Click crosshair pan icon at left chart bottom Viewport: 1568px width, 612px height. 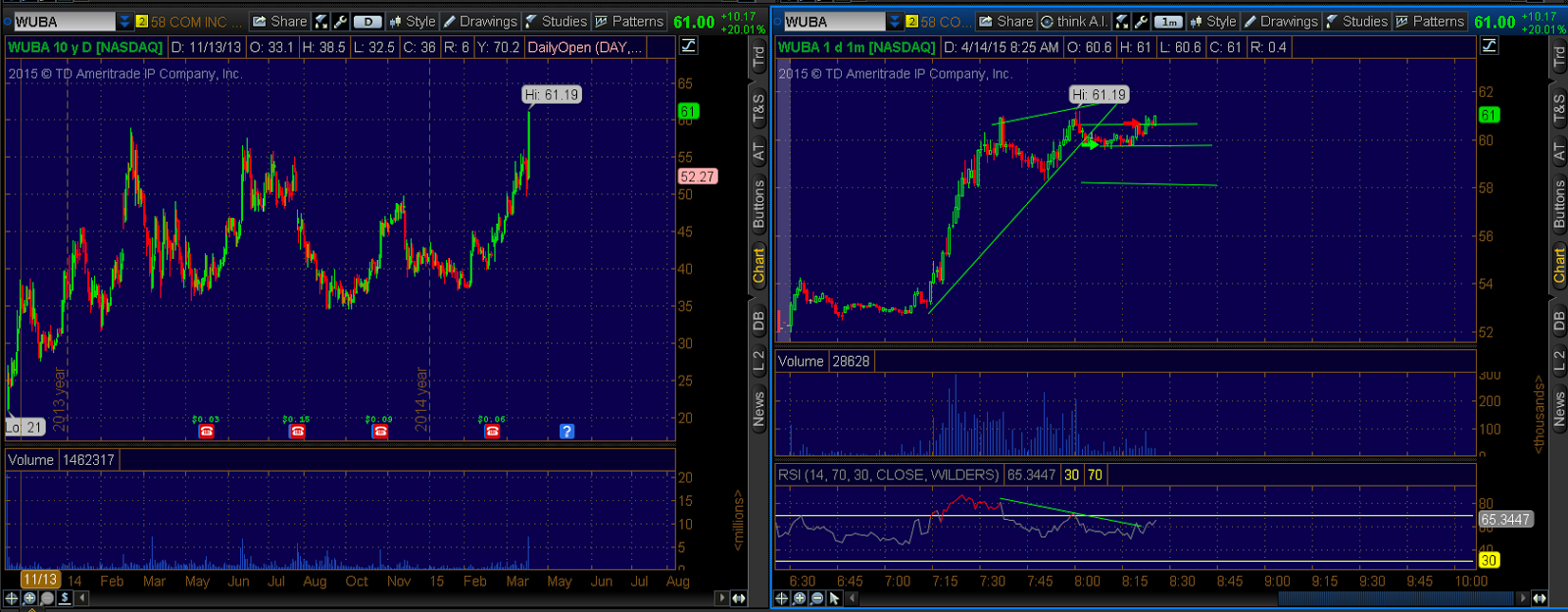point(12,597)
